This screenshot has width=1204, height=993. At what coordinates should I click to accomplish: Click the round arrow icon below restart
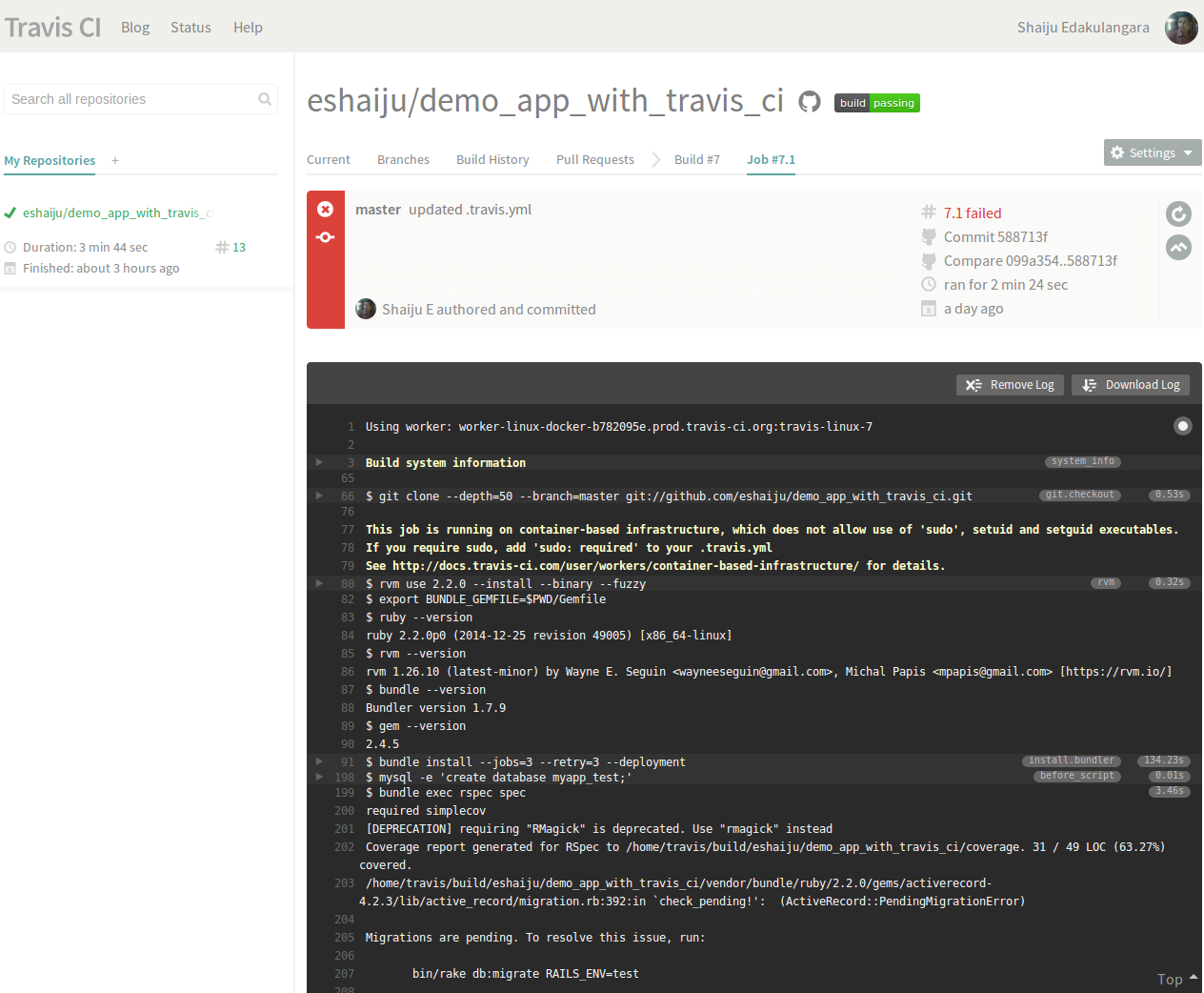[x=1178, y=248]
